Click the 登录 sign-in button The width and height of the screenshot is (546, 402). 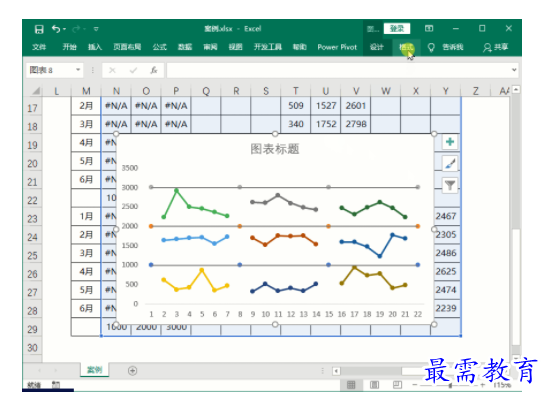point(397,29)
